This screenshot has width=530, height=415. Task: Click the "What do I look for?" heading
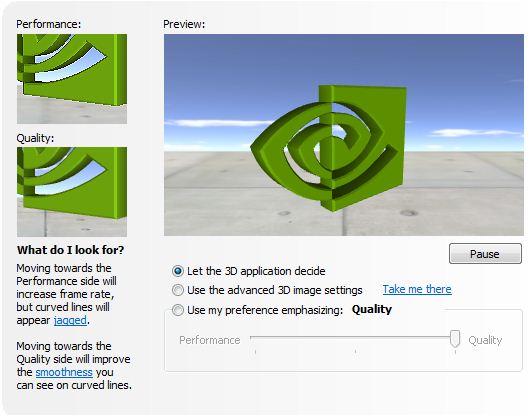pos(71,250)
